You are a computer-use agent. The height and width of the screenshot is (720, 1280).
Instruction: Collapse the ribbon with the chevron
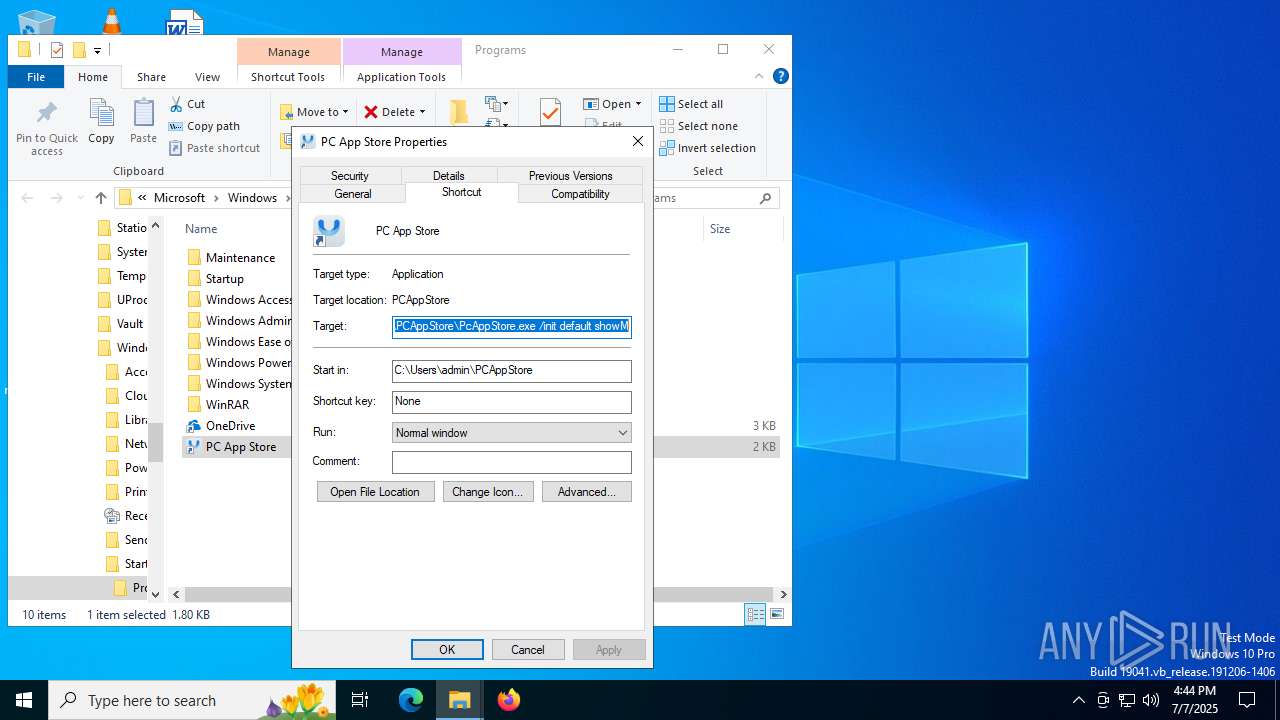(760, 76)
